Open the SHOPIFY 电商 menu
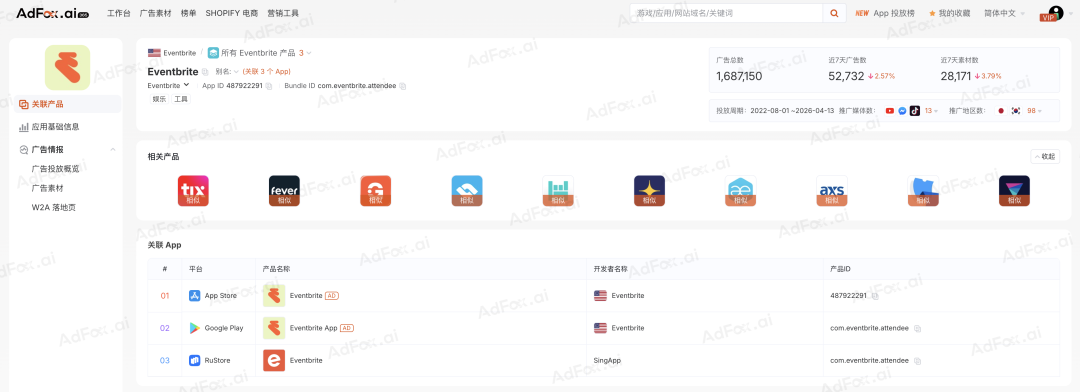The height and width of the screenshot is (392, 1080). [x=232, y=13]
